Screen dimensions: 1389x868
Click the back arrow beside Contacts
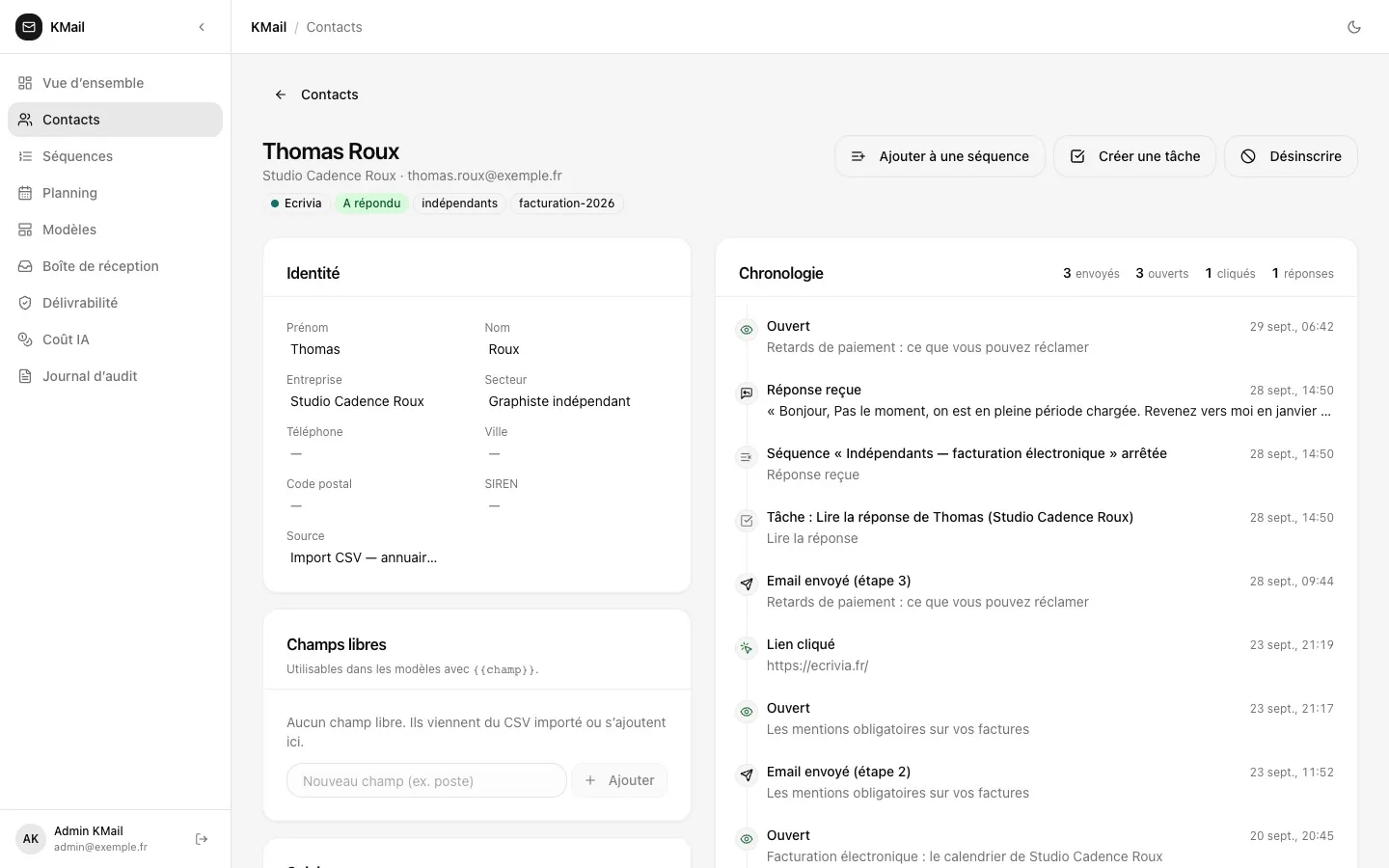click(x=281, y=95)
